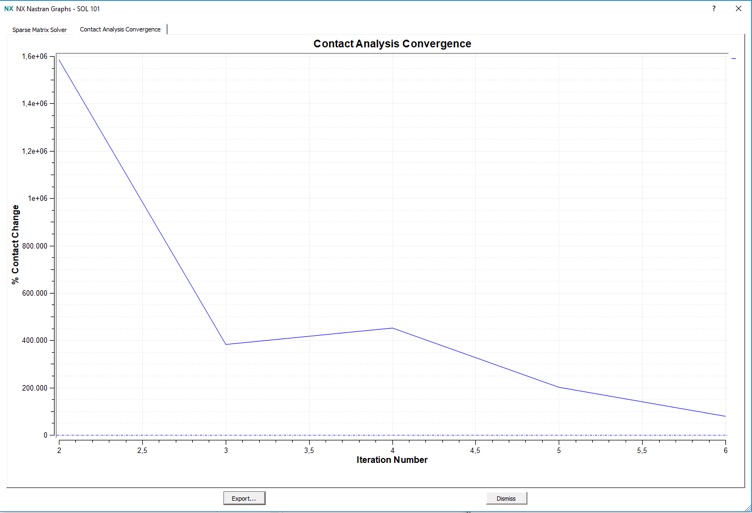
Task: Click the NX logo in title bar
Action: coord(8,8)
